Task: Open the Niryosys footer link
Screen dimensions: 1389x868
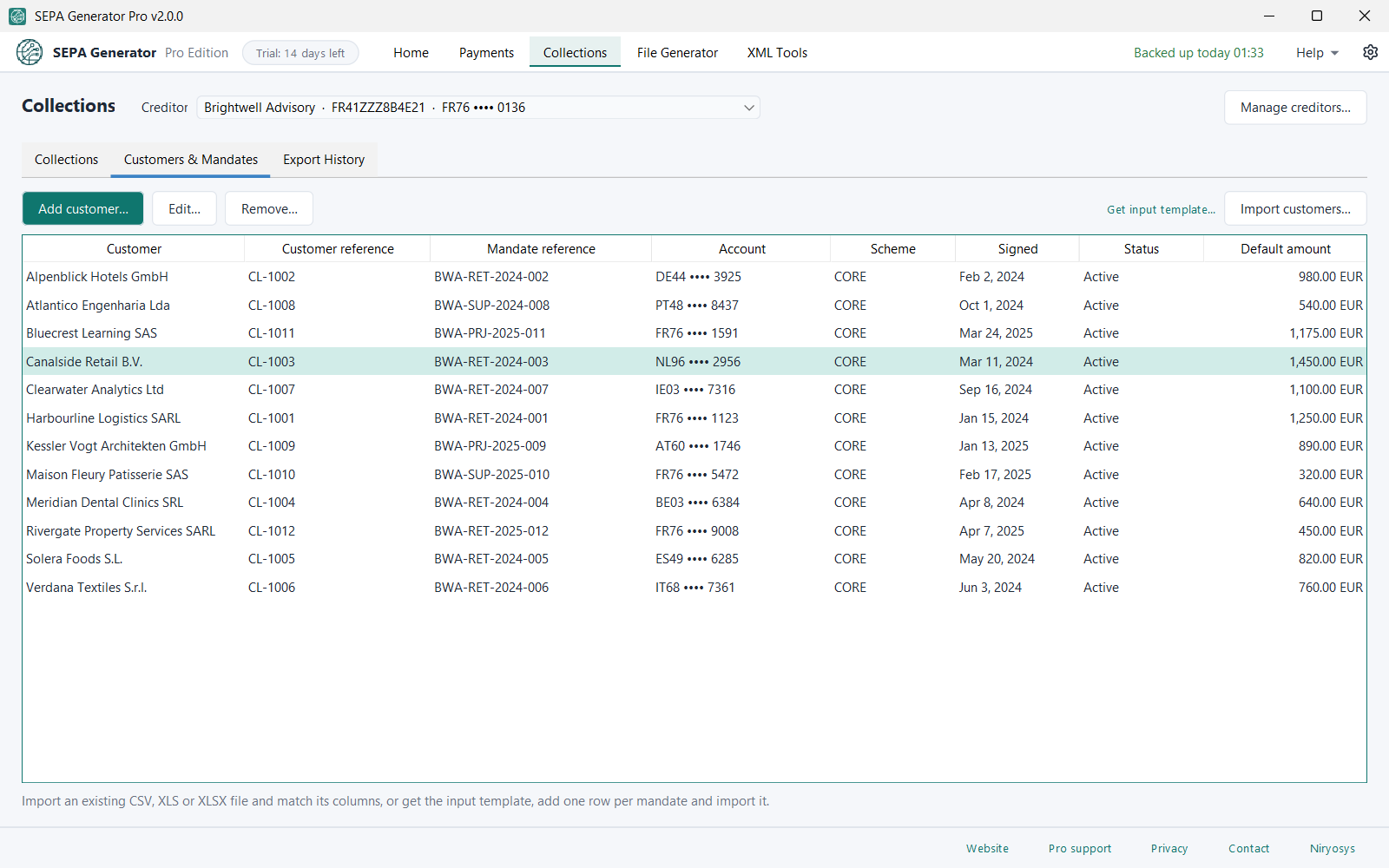Action: 1332,849
